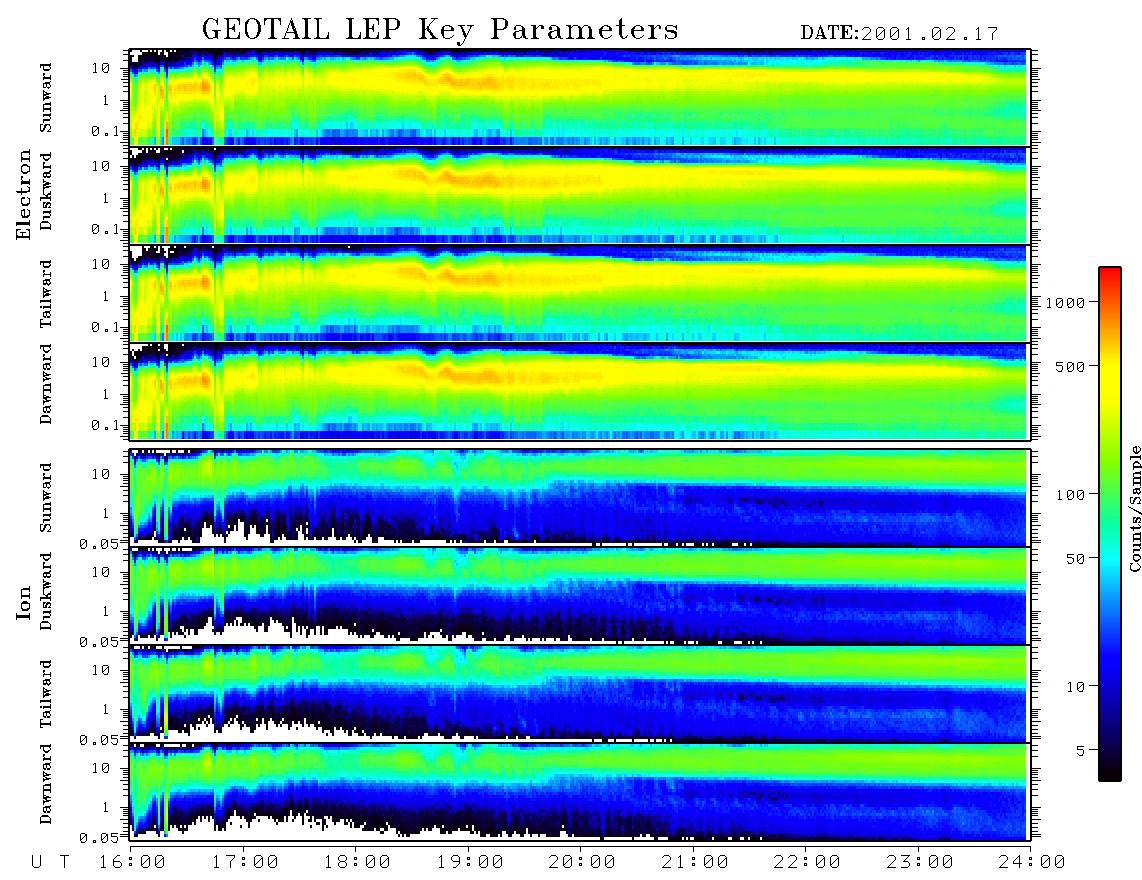Click the 'Counts/Sample' colorbar title
The width and height of the screenshot is (1142, 880).
tap(1134, 509)
